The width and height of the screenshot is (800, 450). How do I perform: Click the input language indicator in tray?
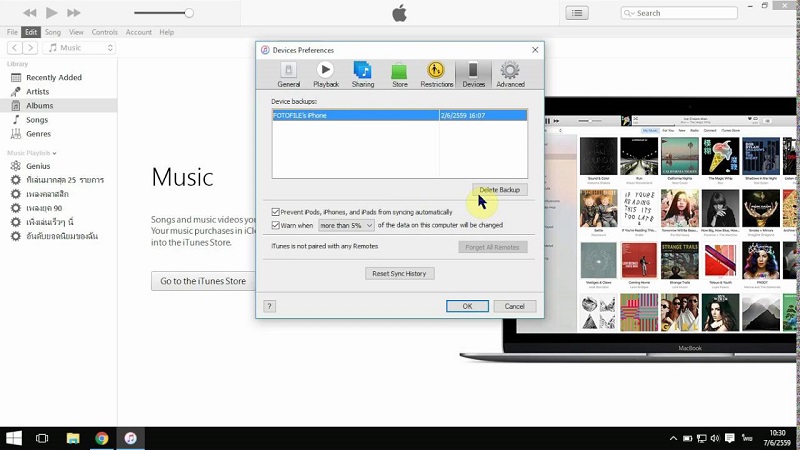pyautogui.click(x=747, y=438)
